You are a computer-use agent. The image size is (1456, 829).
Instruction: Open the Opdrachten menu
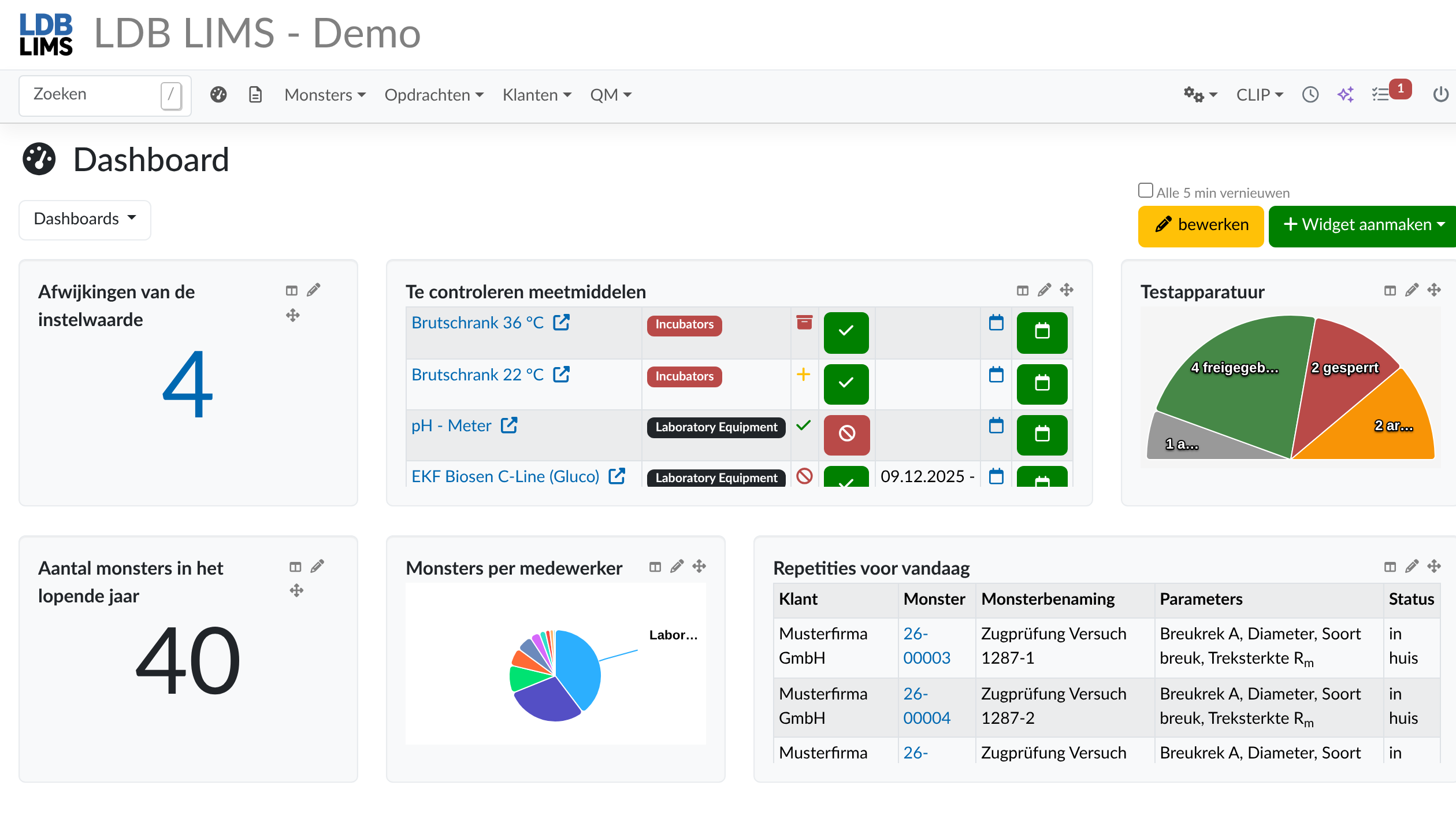coord(434,95)
